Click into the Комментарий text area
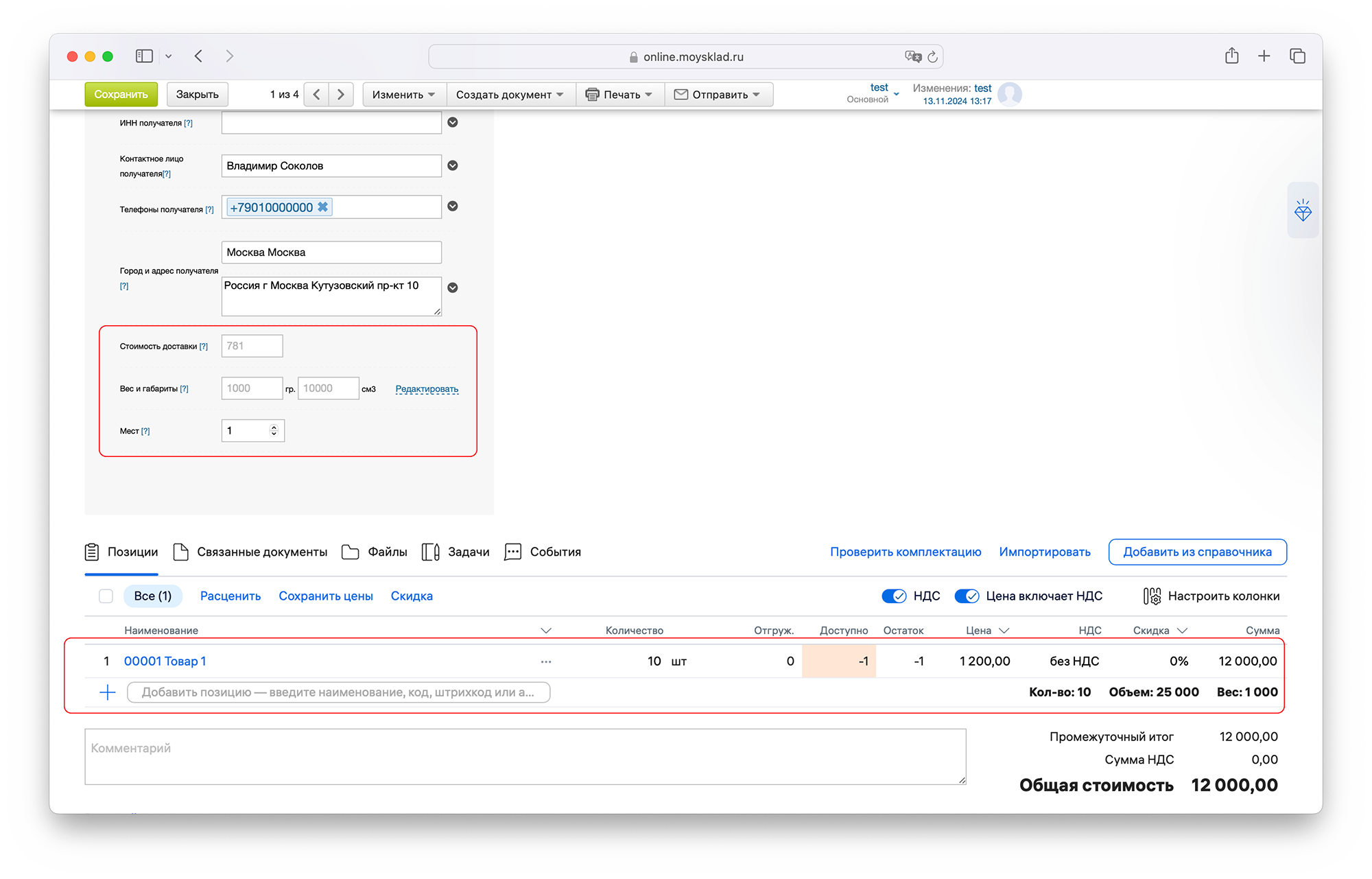This screenshot has height=879, width=1372. point(525,757)
